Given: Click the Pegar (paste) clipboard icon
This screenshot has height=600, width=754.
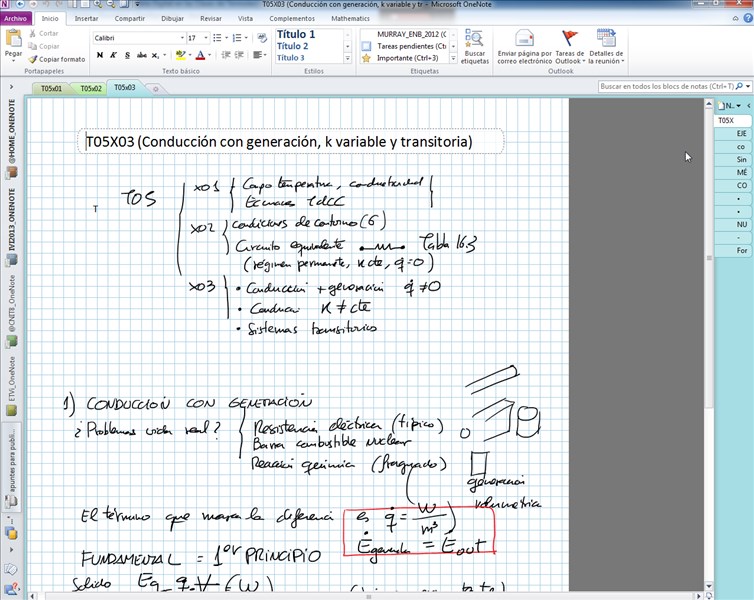Looking at the screenshot, I should [13, 38].
